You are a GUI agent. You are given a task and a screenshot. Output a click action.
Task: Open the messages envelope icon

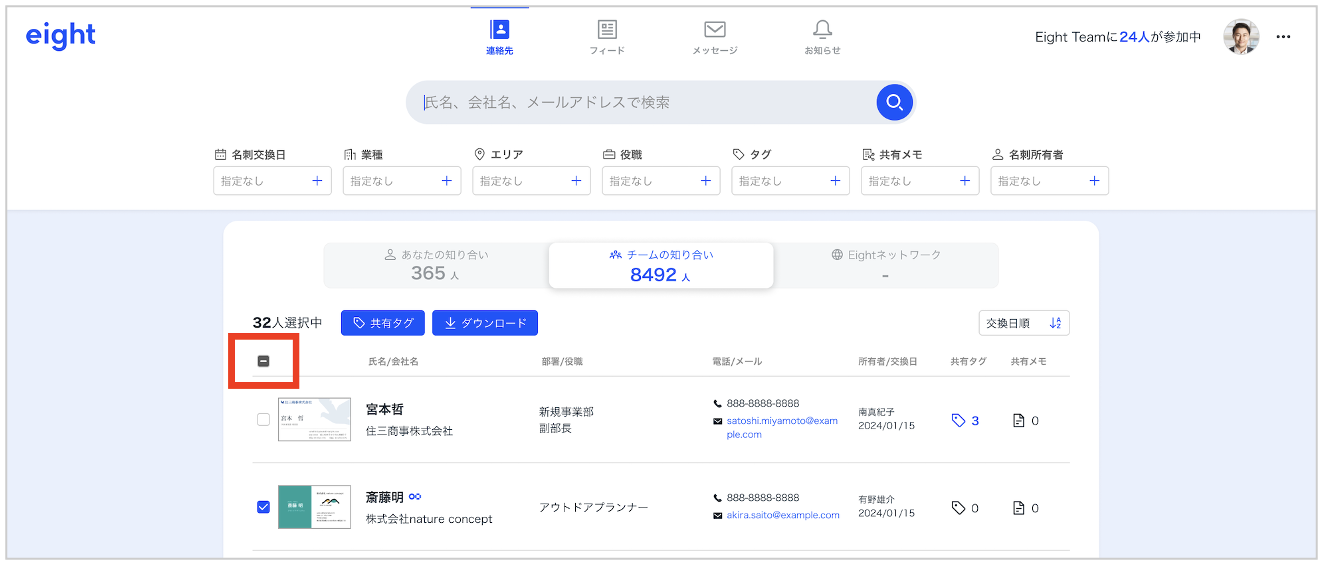pos(714,30)
